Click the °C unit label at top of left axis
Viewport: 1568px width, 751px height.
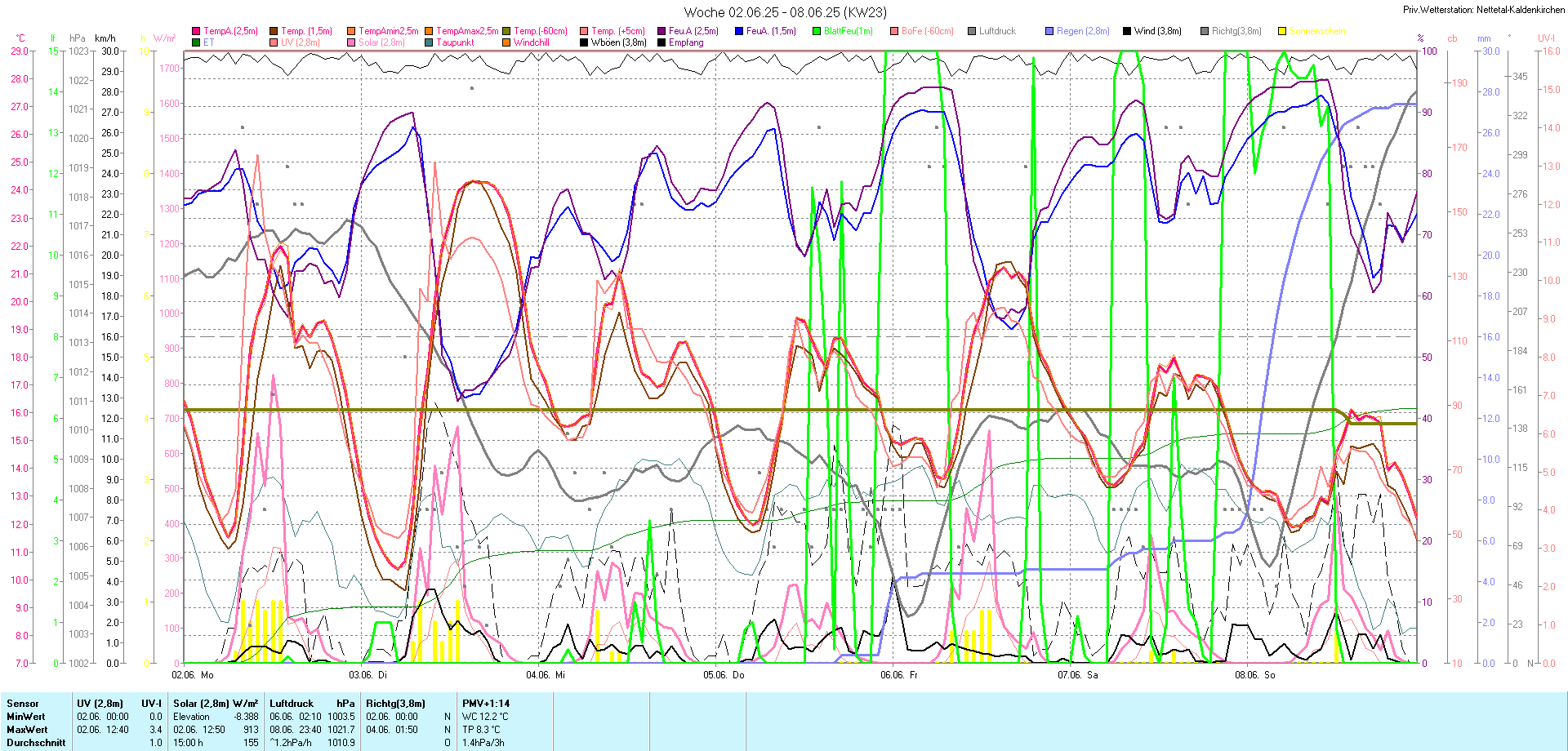[x=20, y=38]
